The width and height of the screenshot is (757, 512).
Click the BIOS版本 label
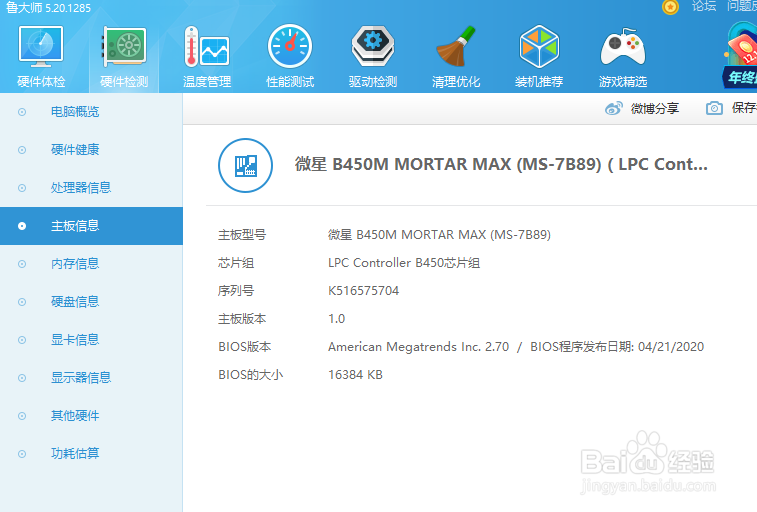tap(245, 347)
